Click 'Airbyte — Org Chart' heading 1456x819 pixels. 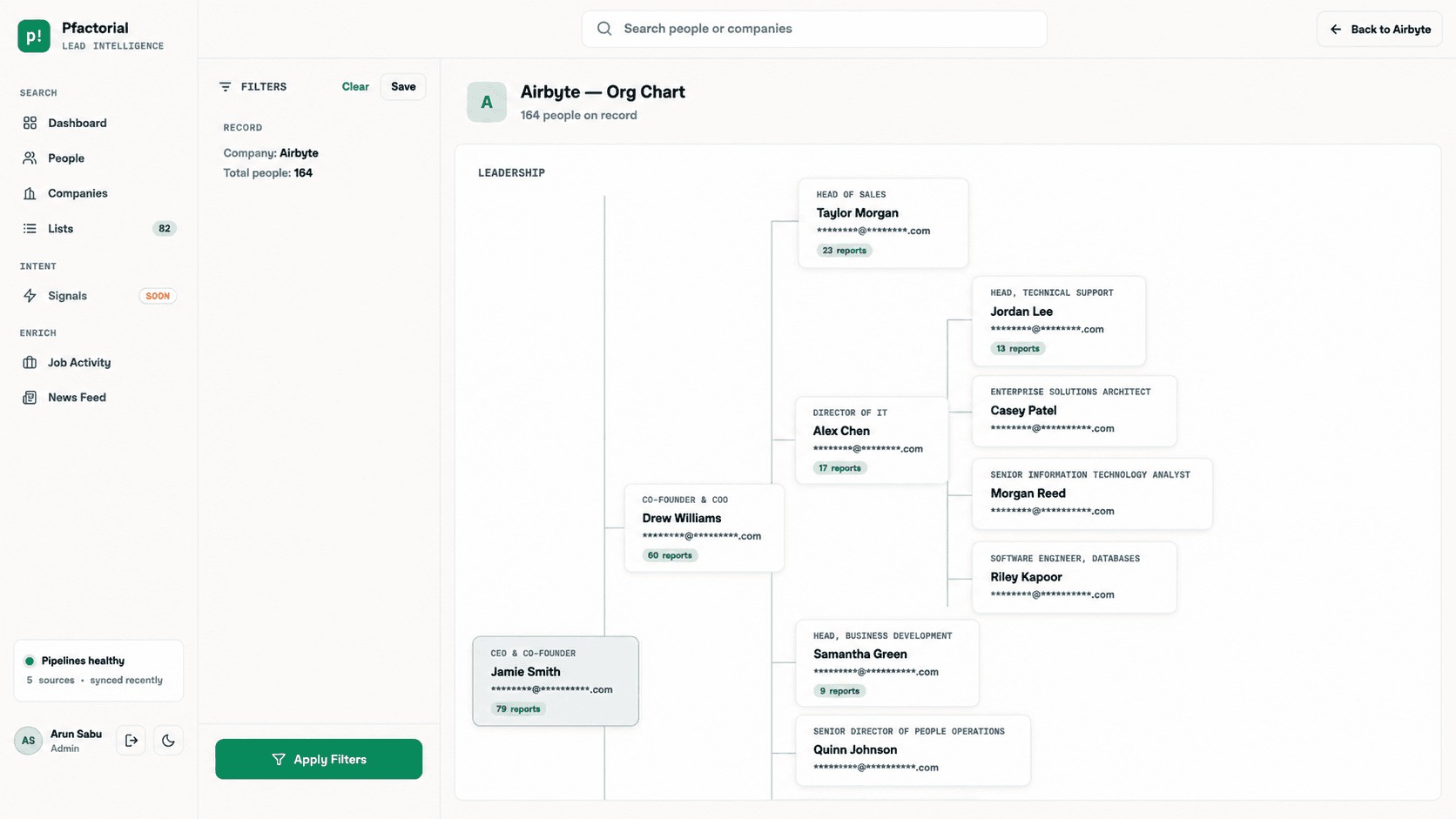pos(603,92)
